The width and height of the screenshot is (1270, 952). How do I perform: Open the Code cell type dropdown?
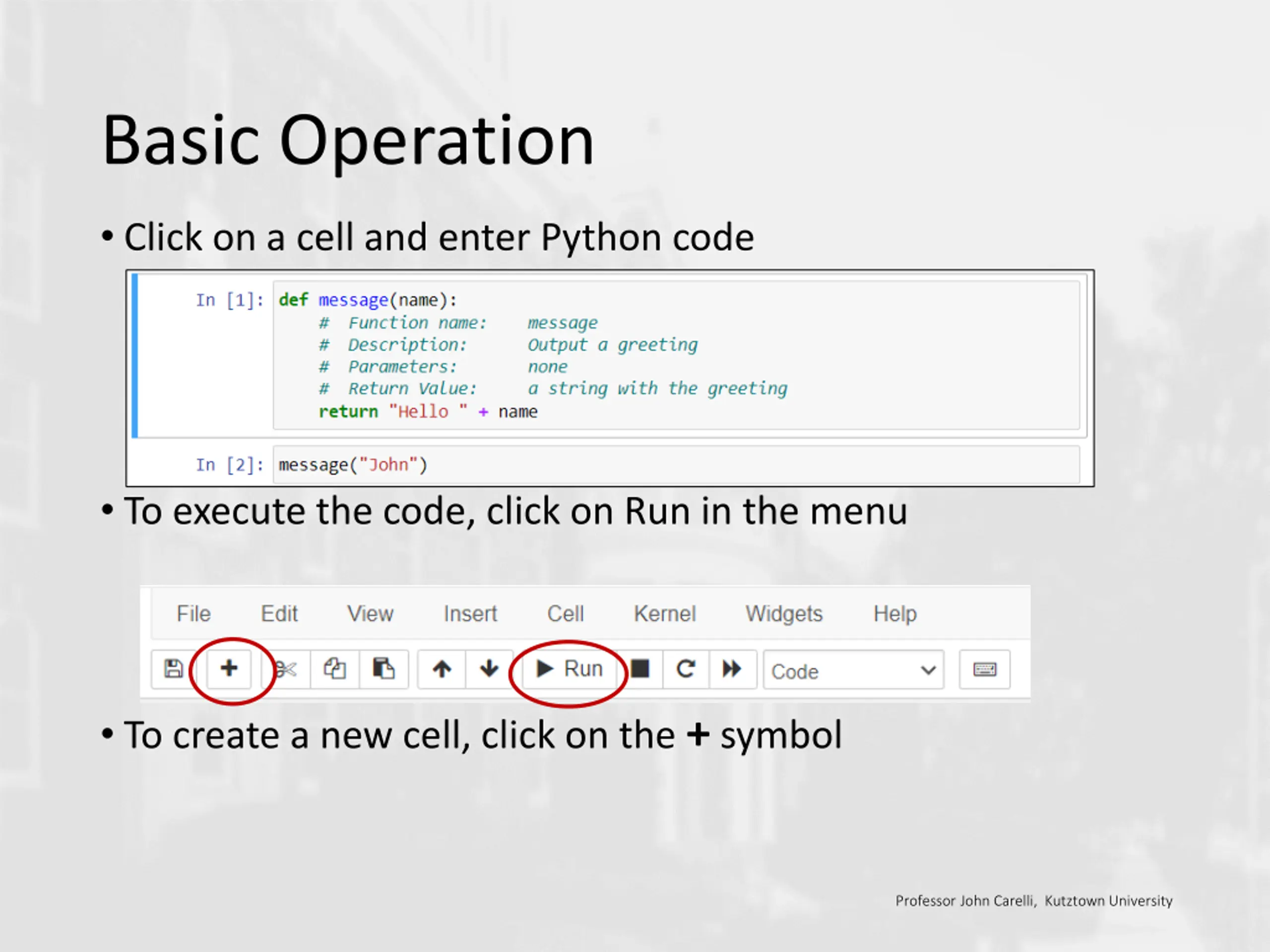pyautogui.click(x=853, y=670)
